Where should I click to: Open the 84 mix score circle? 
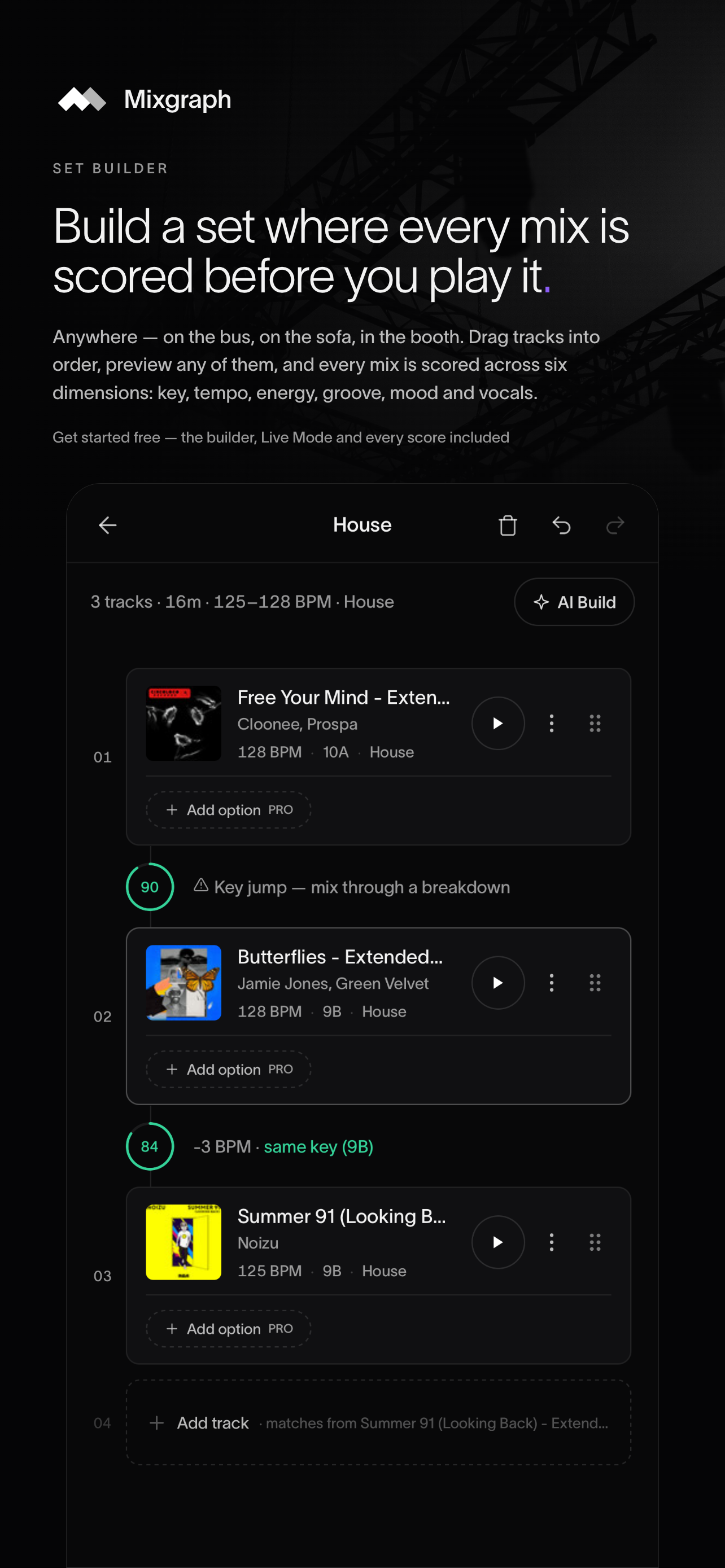150,1146
